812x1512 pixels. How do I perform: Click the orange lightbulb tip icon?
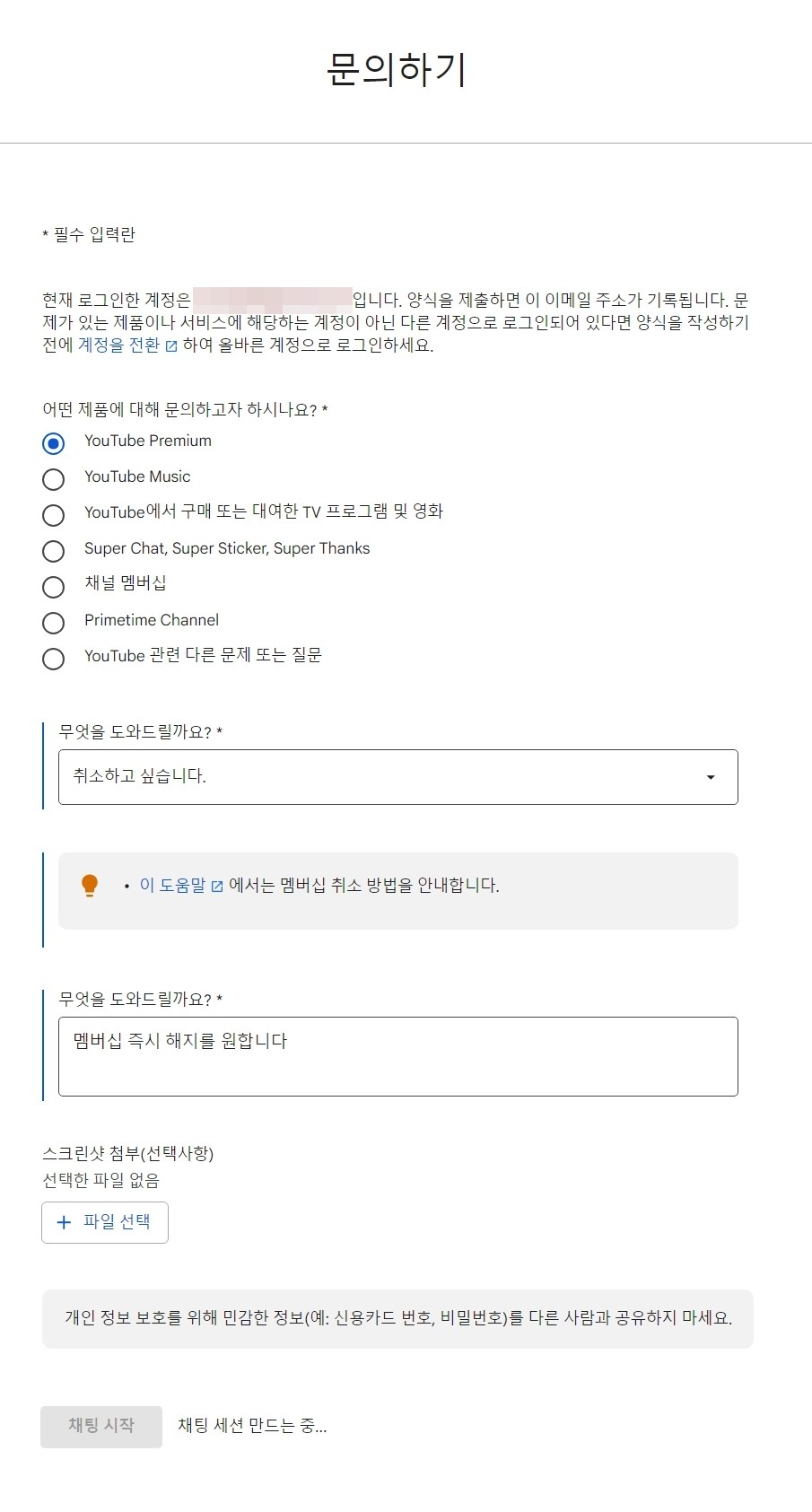coord(90,886)
